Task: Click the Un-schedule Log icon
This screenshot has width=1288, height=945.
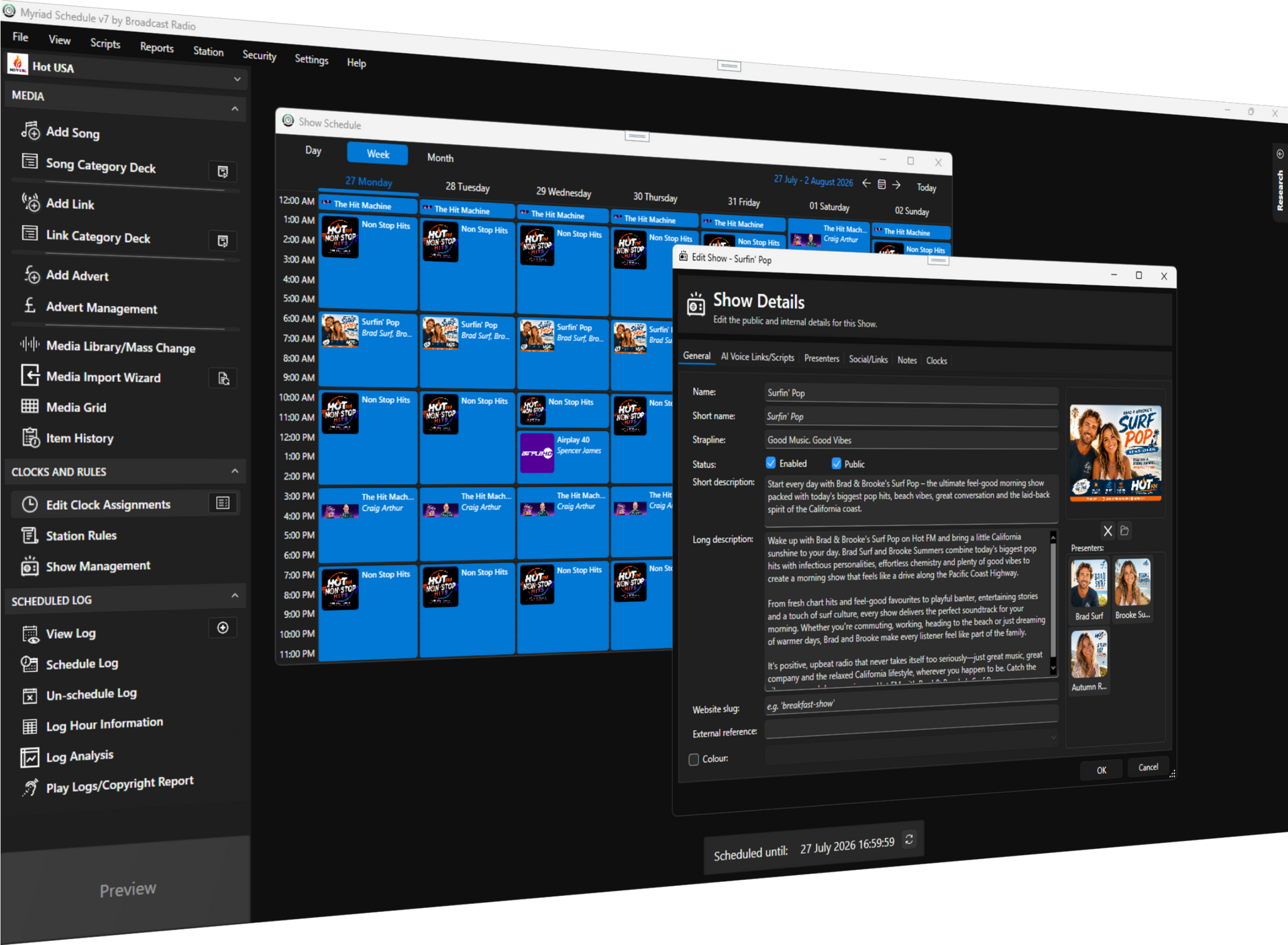Action: [x=30, y=696]
